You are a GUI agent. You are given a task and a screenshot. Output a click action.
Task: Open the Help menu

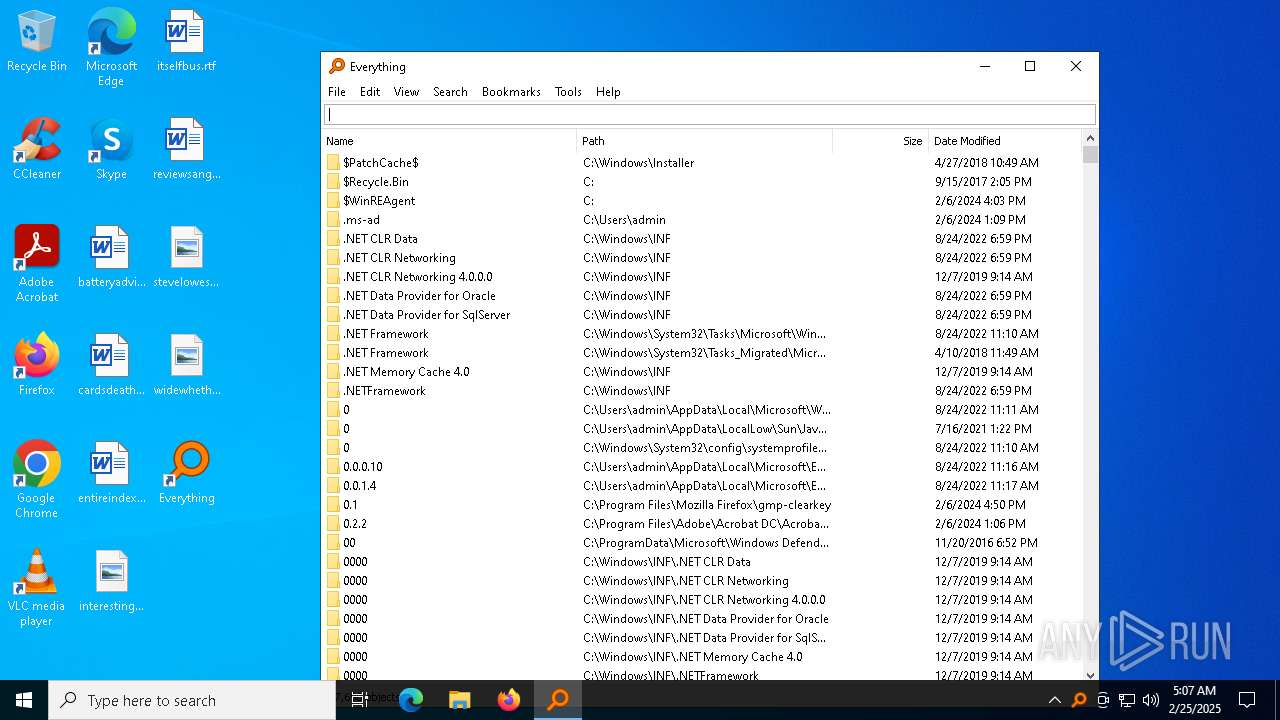pyautogui.click(x=608, y=91)
